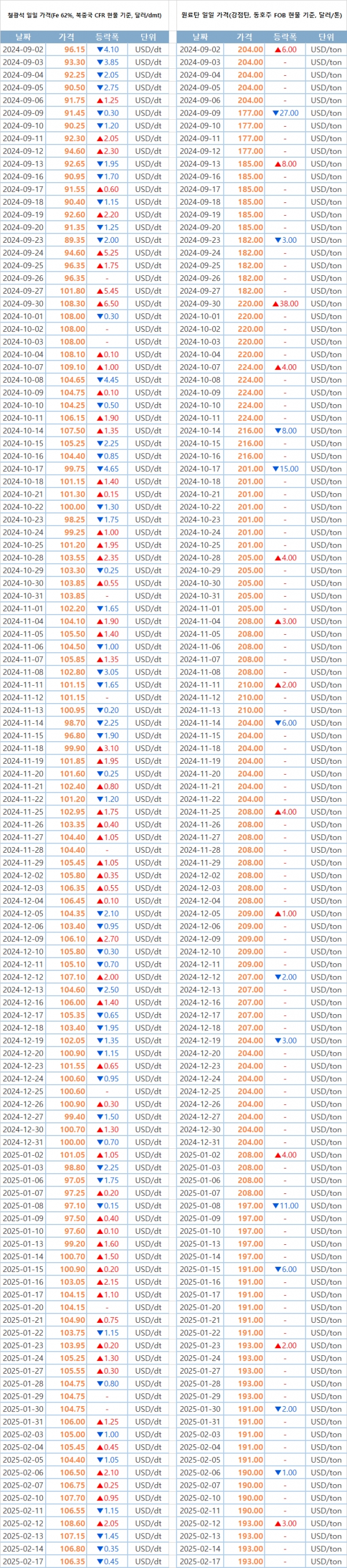Select the ▼4.65 iron ore change on 2024-10-17
This screenshot has width=347, height=1568.
[107, 469]
